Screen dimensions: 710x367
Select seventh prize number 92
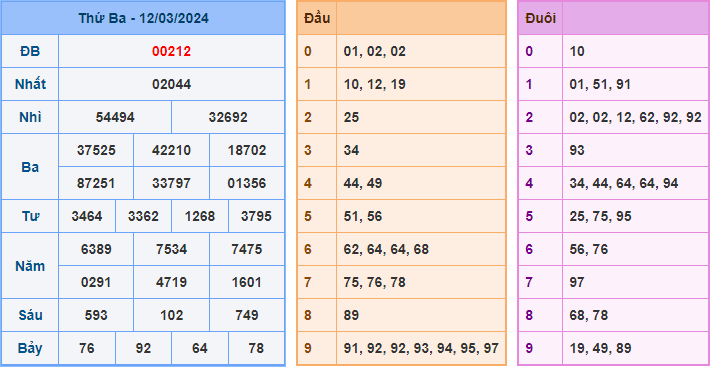143,348
